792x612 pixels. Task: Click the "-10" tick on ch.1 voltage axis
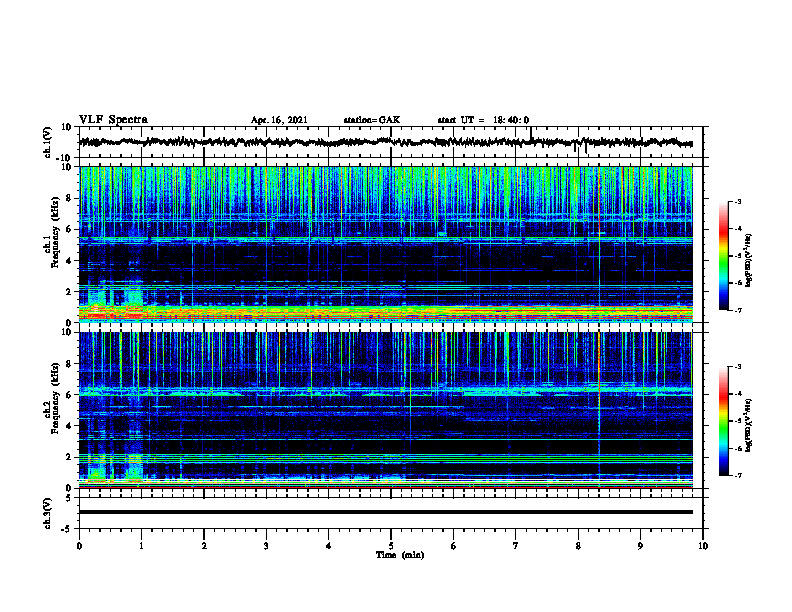click(65, 158)
